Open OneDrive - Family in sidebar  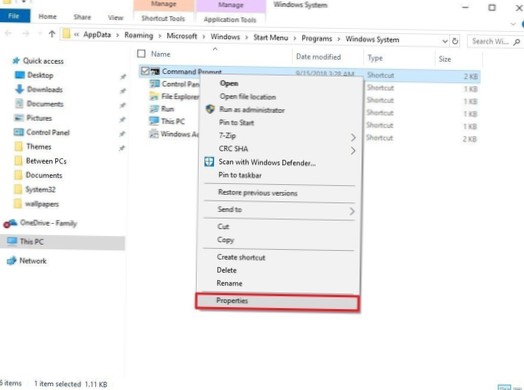[x=48, y=223]
